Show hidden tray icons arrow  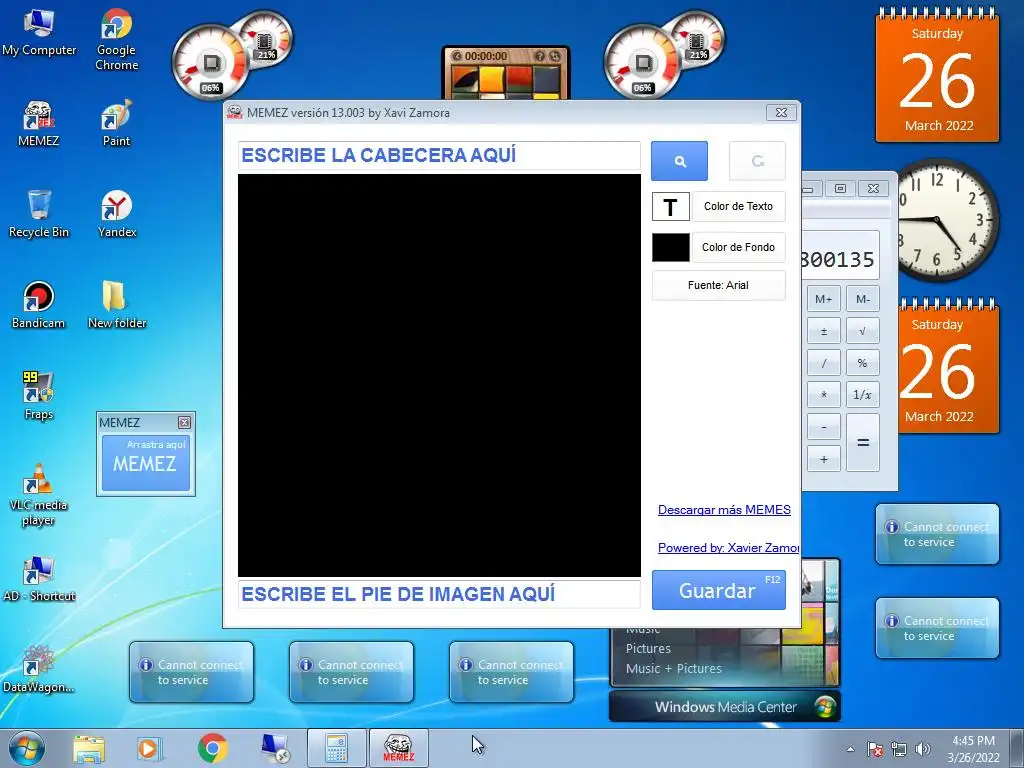850,749
